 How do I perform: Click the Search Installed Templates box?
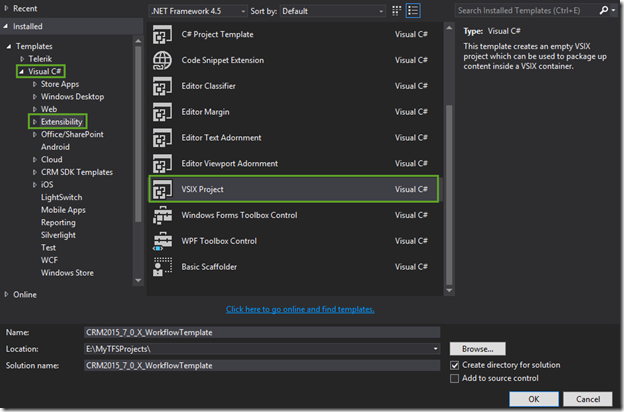[526, 10]
